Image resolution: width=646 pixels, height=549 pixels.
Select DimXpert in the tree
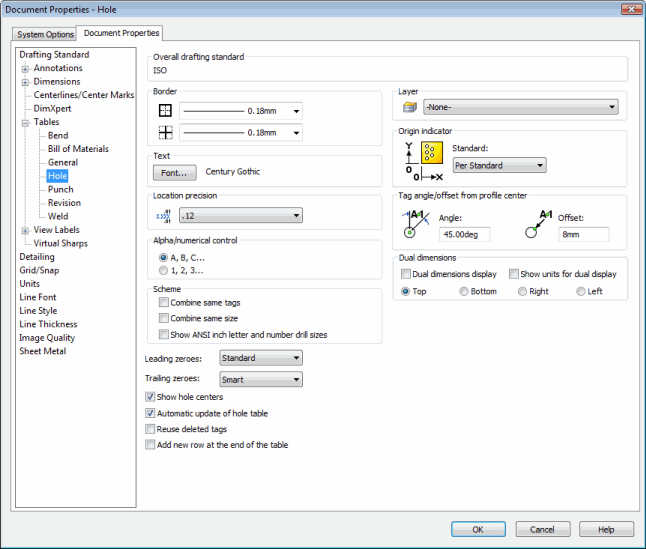coord(52,108)
